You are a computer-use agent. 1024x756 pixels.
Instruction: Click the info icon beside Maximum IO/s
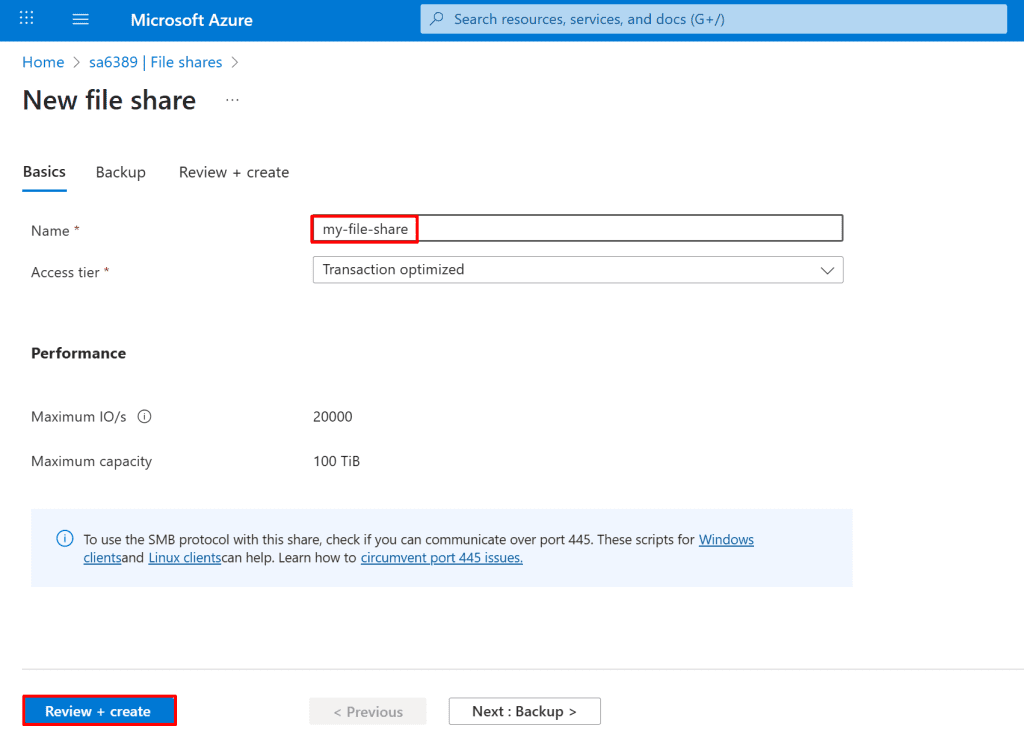144,417
